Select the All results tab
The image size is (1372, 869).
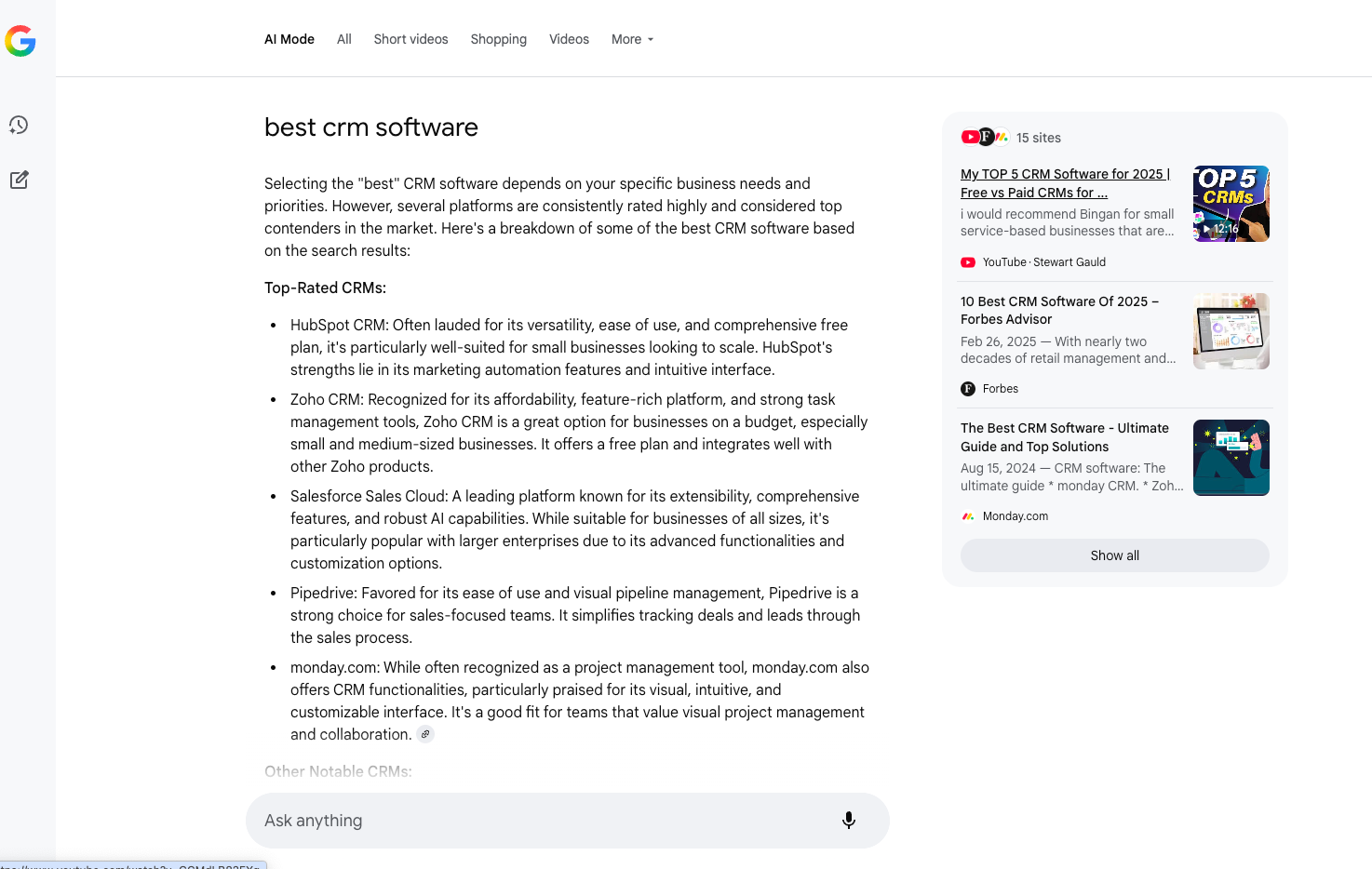tap(343, 39)
